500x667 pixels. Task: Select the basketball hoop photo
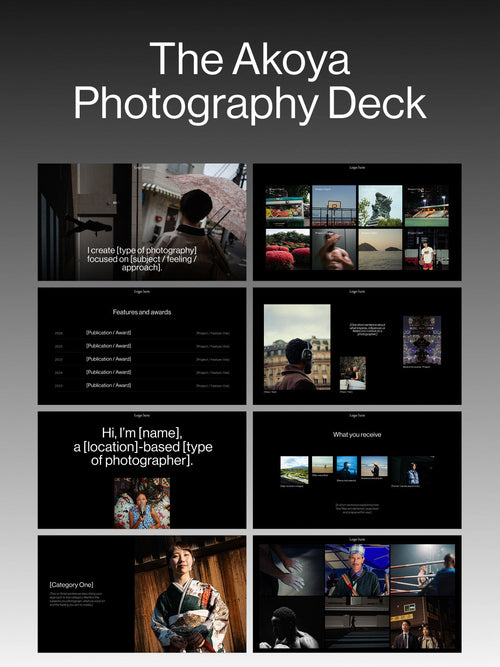point(334,205)
